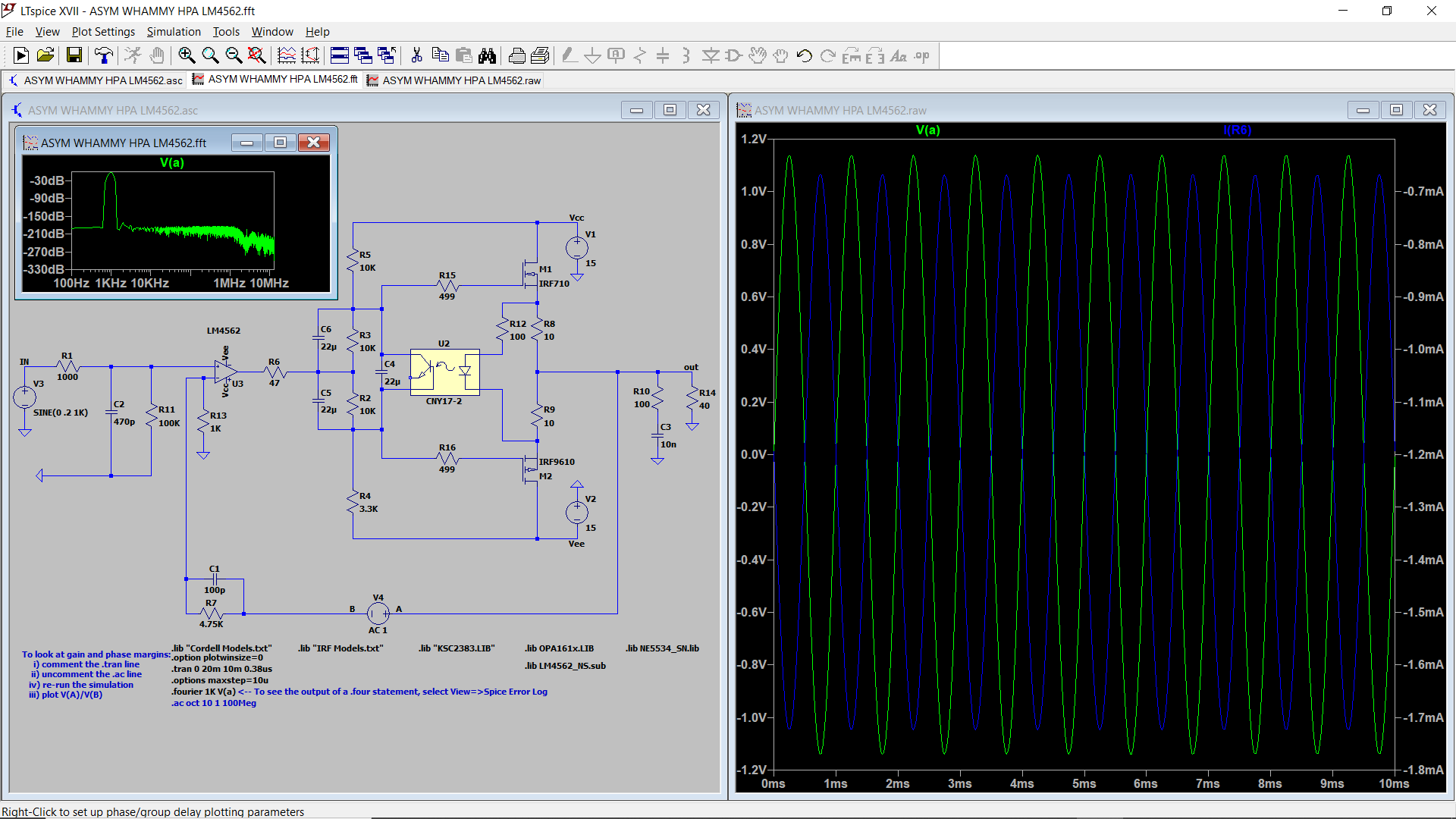This screenshot has height=819, width=1456.
Task: Click the .lib LM4562_NS.sub directive
Action: pos(565,666)
